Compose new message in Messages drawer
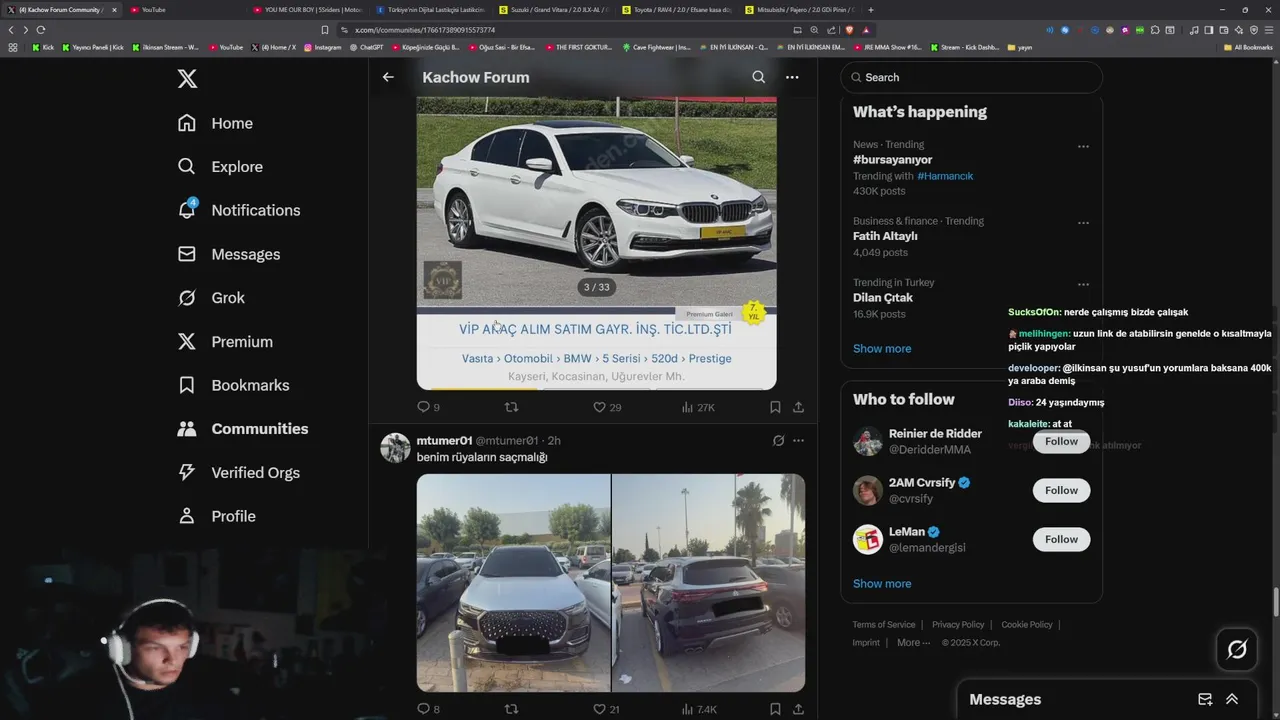The height and width of the screenshot is (720, 1280). (1205, 699)
